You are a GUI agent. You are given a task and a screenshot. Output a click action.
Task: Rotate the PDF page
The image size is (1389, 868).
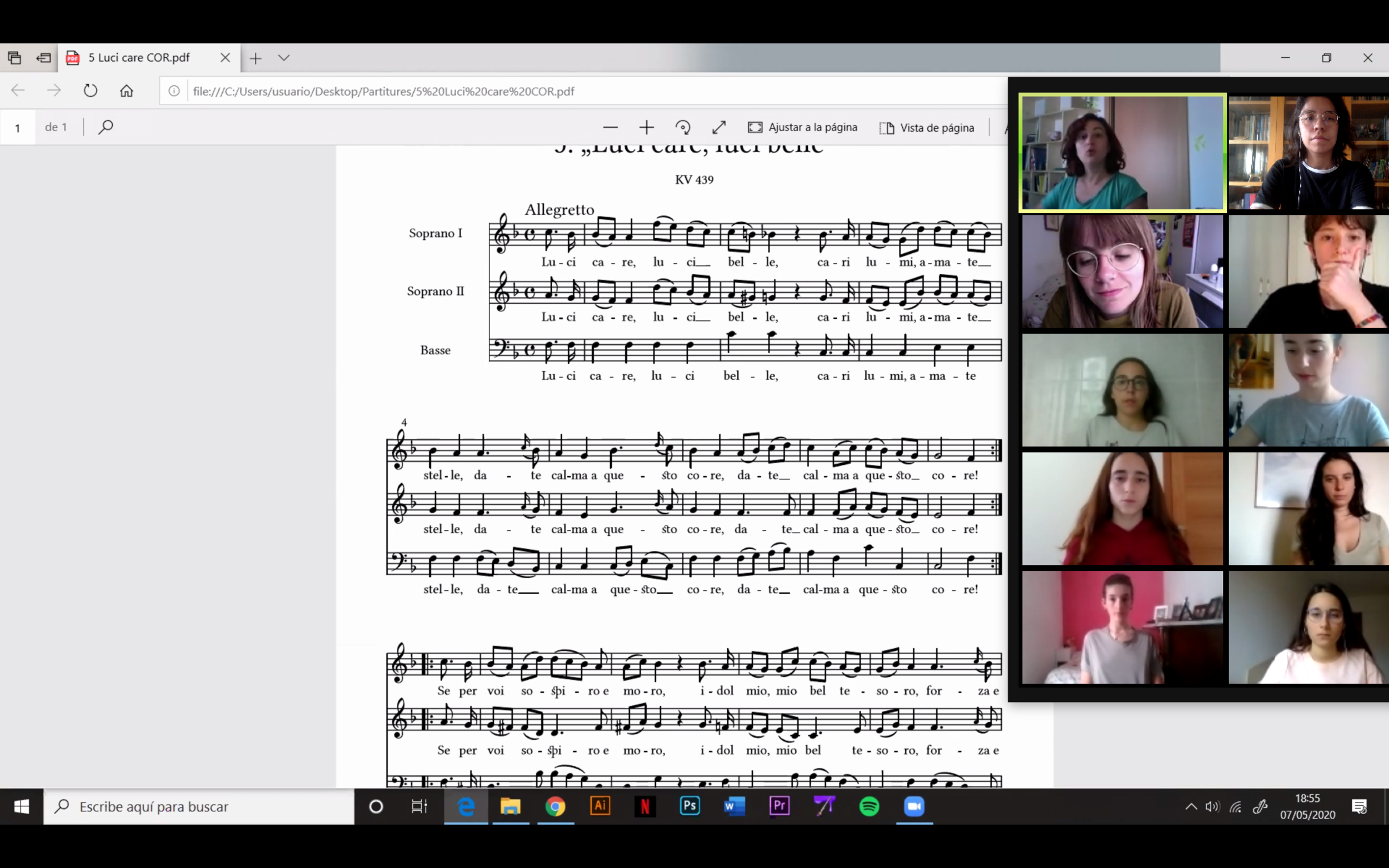(683, 127)
